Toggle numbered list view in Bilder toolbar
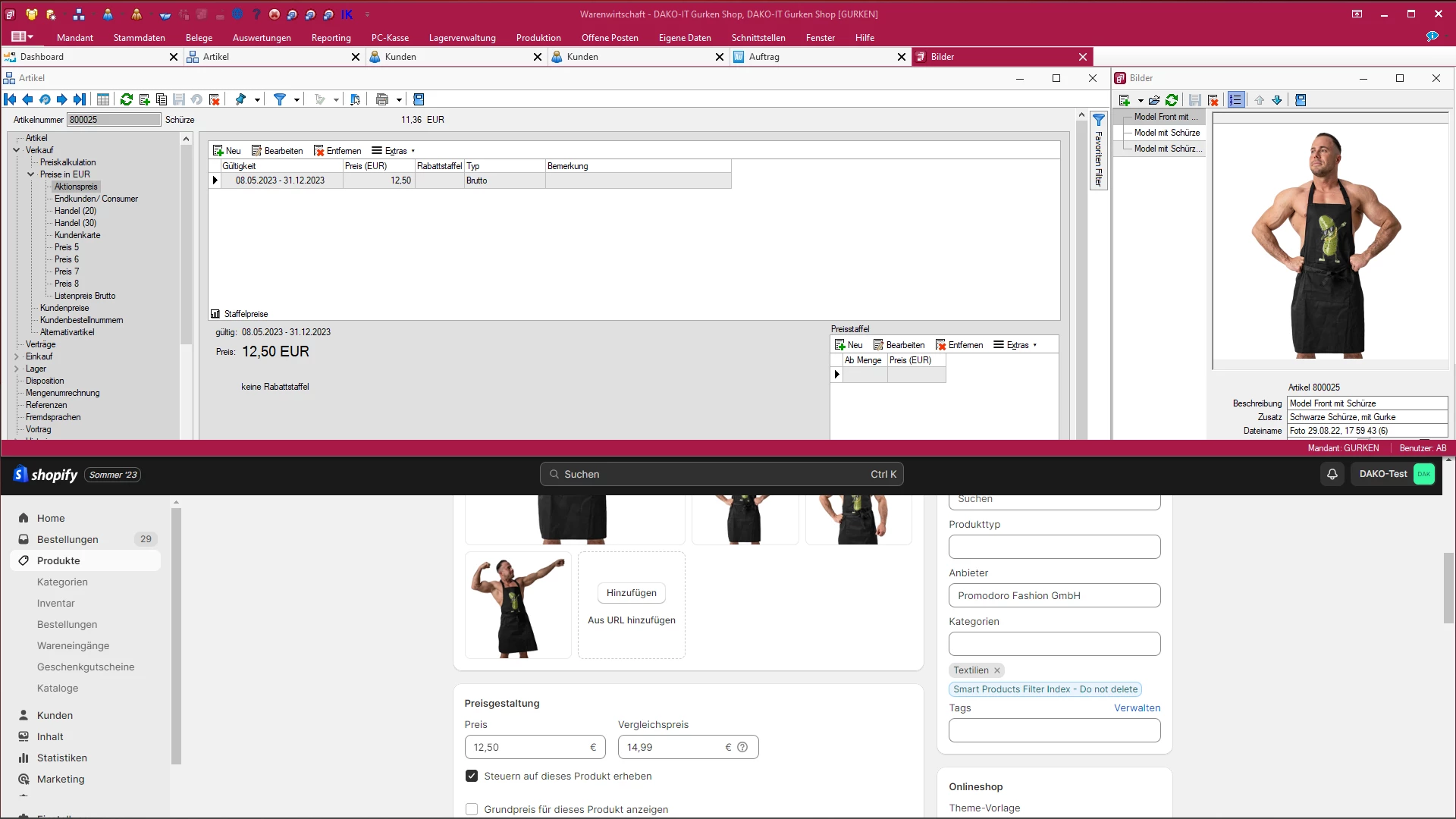 [x=1236, y=100]
